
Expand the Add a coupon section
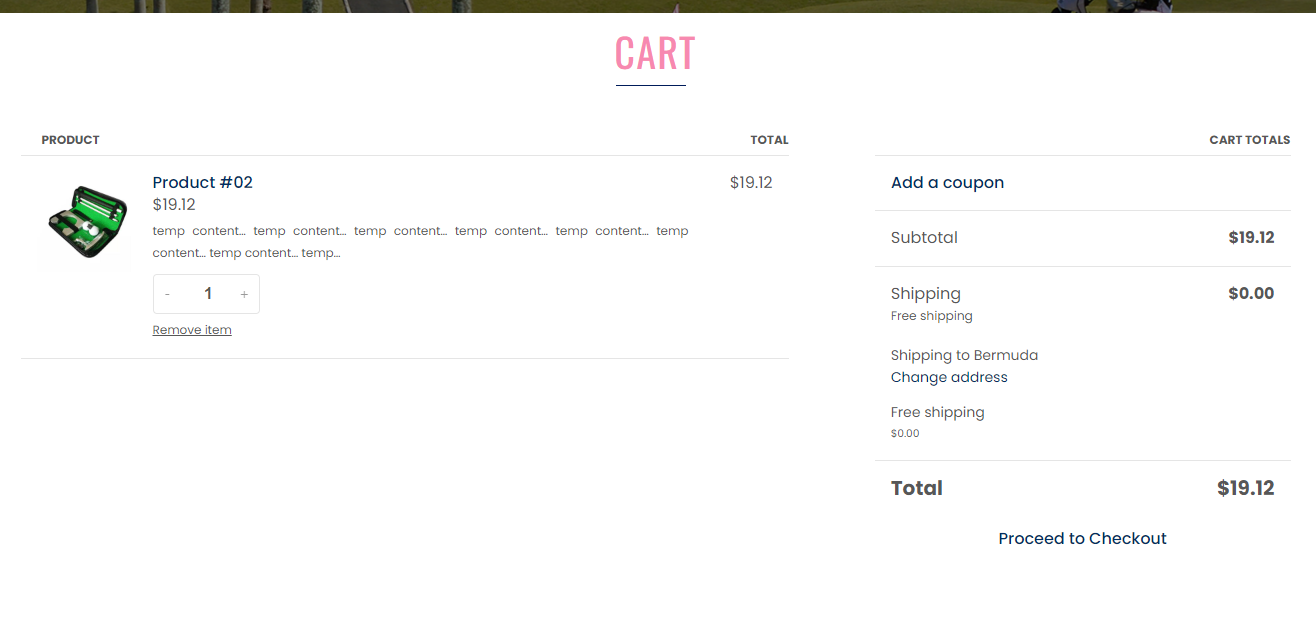tap(947, 182)
